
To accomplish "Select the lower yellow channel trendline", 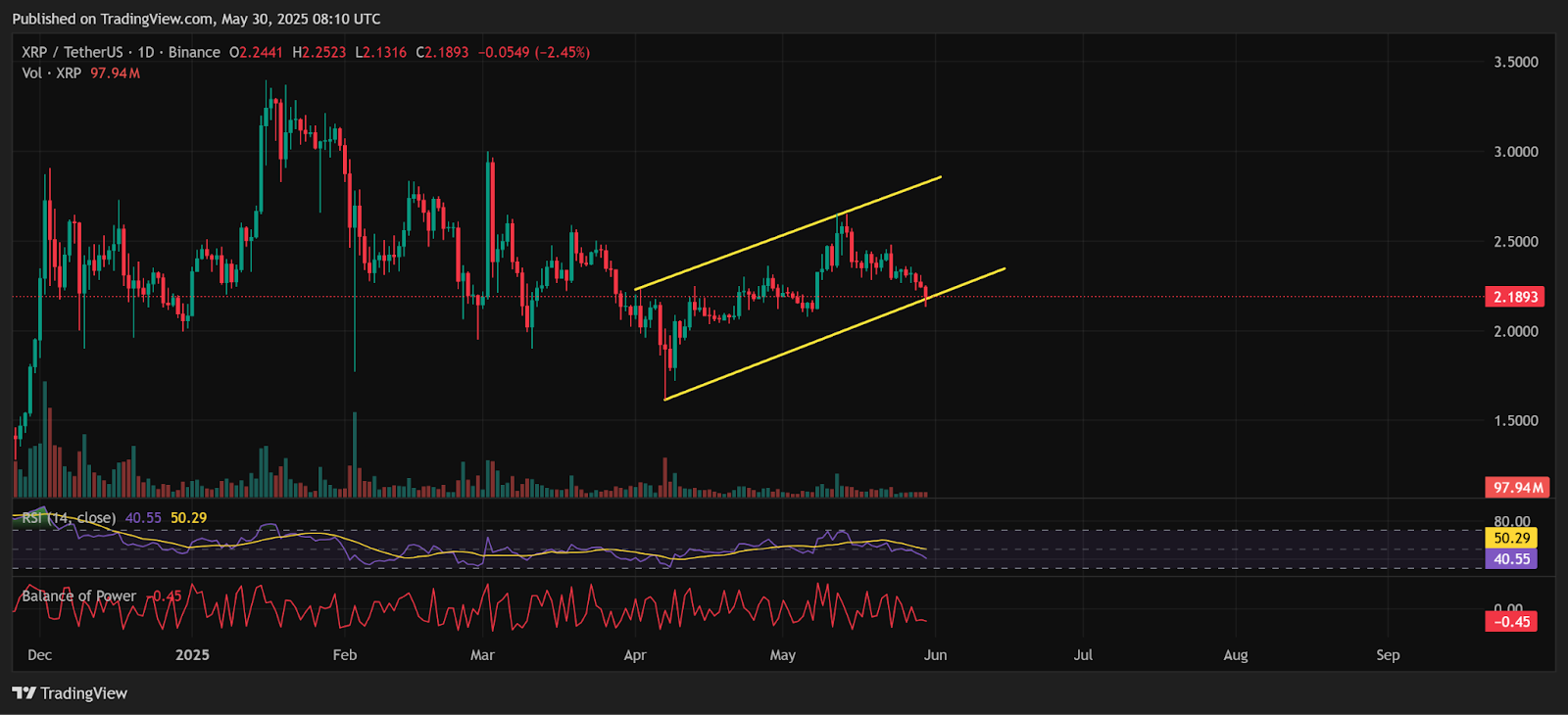I will [x=835, y=334].
